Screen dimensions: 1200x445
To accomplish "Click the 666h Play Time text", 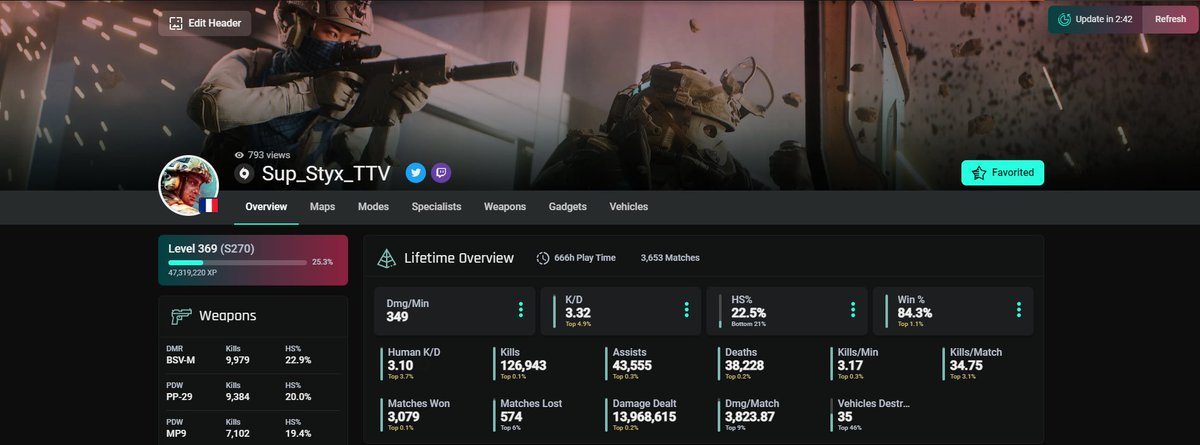I will click(585, 258).
